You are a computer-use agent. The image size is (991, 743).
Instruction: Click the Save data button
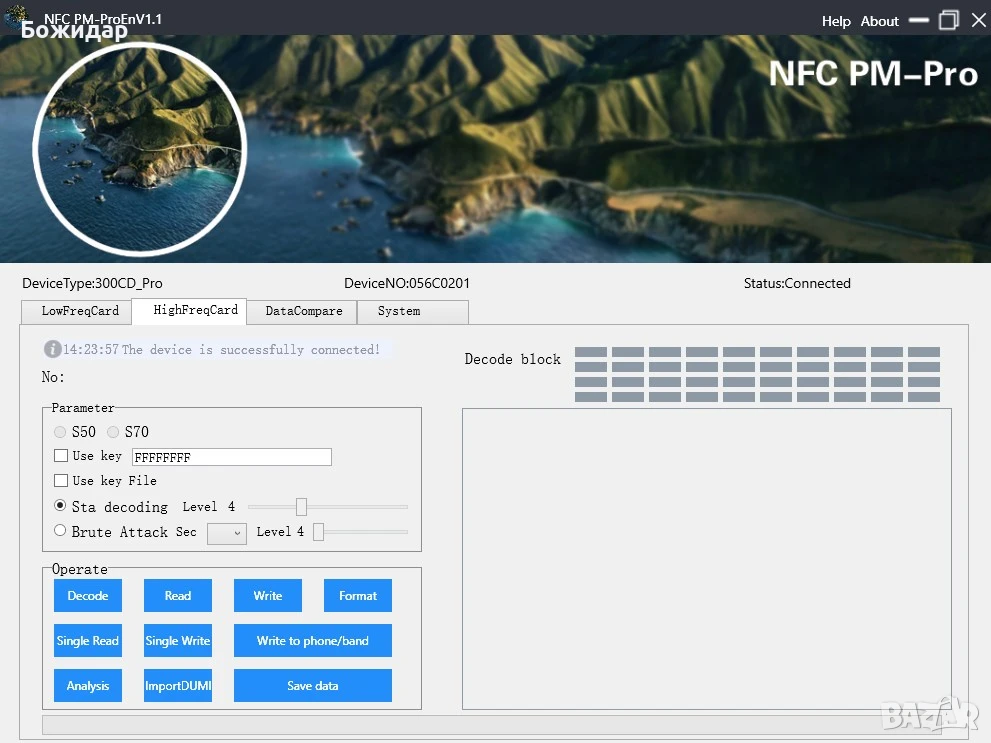click(313, 686)
